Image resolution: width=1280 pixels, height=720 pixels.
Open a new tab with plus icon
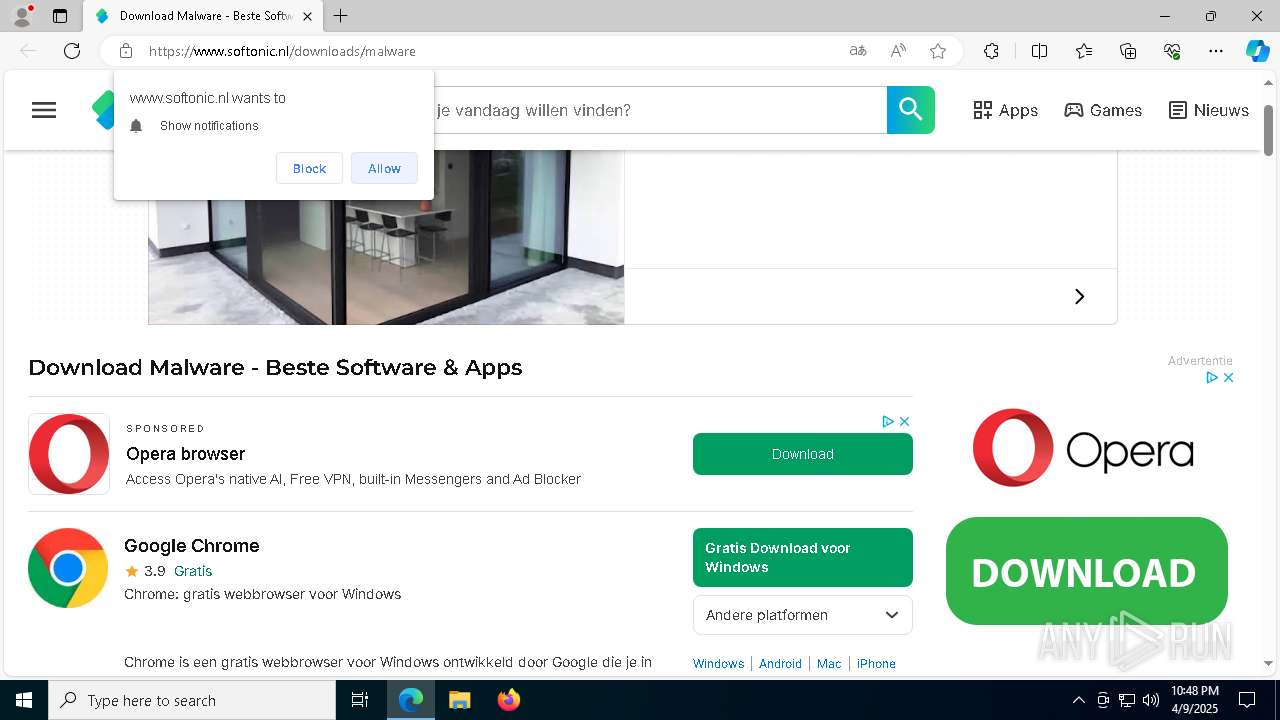point(341,16)
